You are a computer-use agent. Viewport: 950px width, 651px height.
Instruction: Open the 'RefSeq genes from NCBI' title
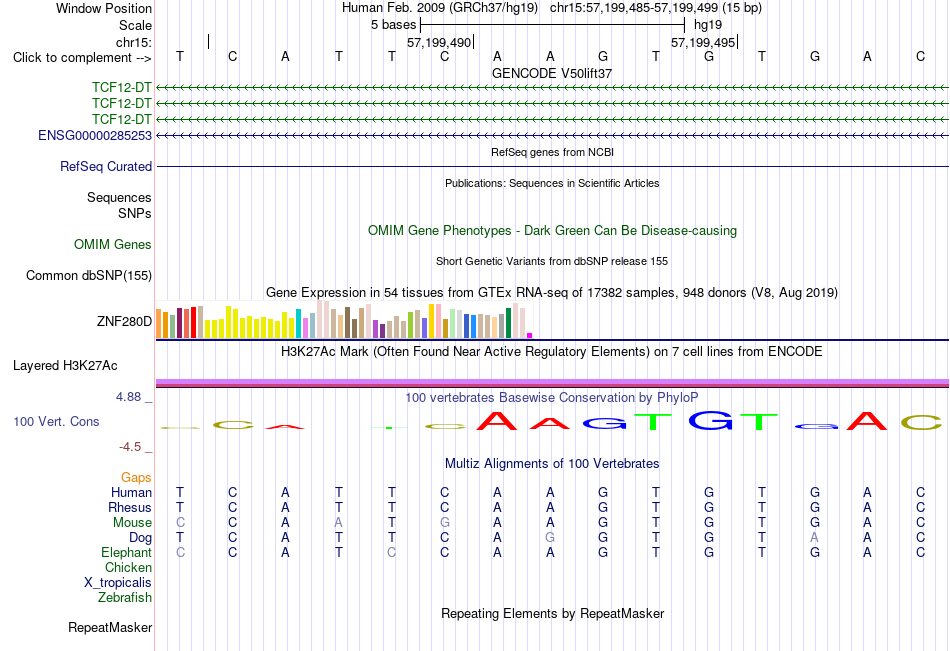553,152
